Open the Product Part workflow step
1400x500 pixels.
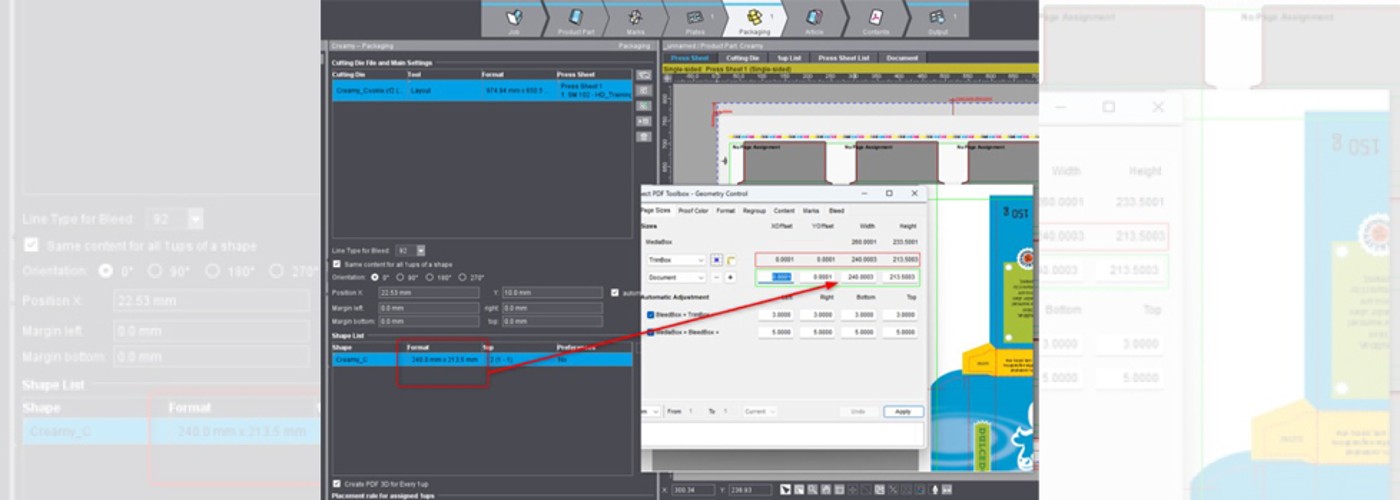pyautogui.click(x=576, y=20)
